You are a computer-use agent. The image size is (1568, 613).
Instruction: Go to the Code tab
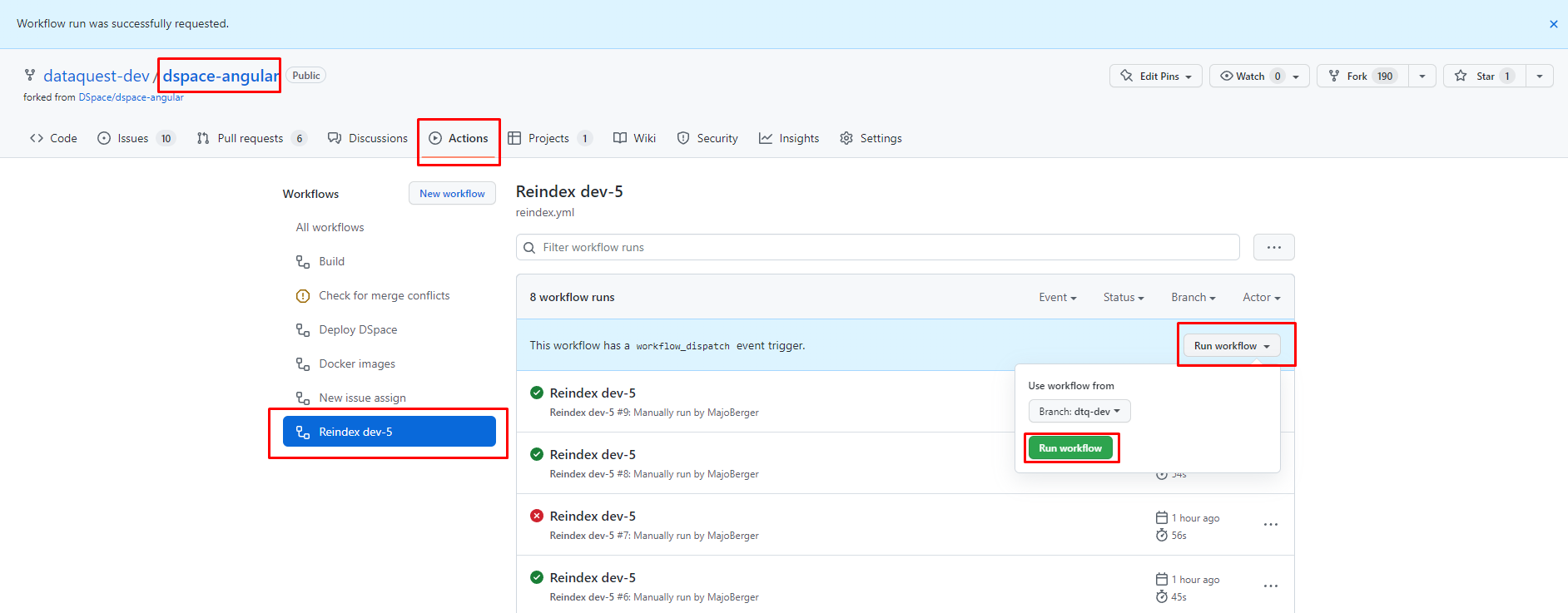pos(53,138)
